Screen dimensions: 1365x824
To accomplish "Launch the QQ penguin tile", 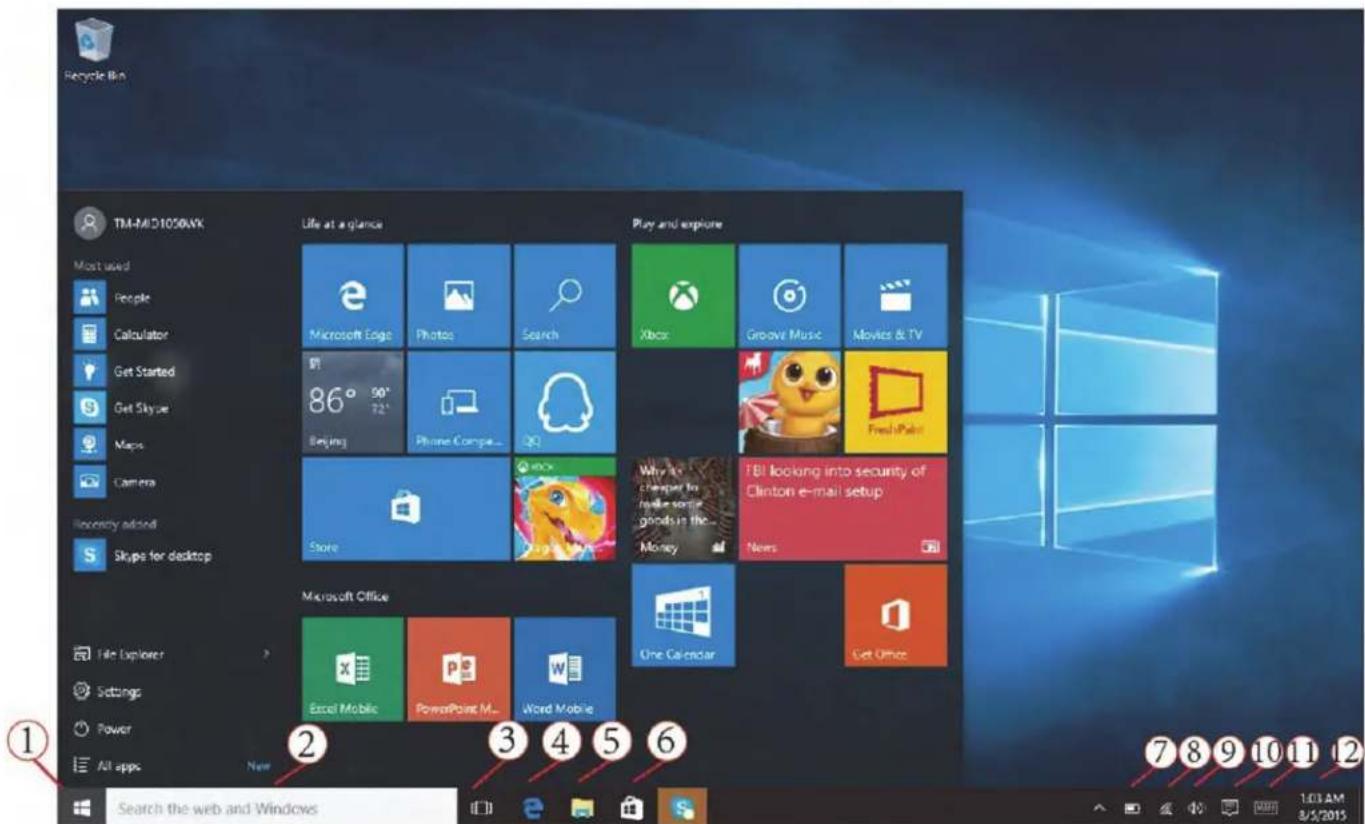I will (x=565, y=402).
